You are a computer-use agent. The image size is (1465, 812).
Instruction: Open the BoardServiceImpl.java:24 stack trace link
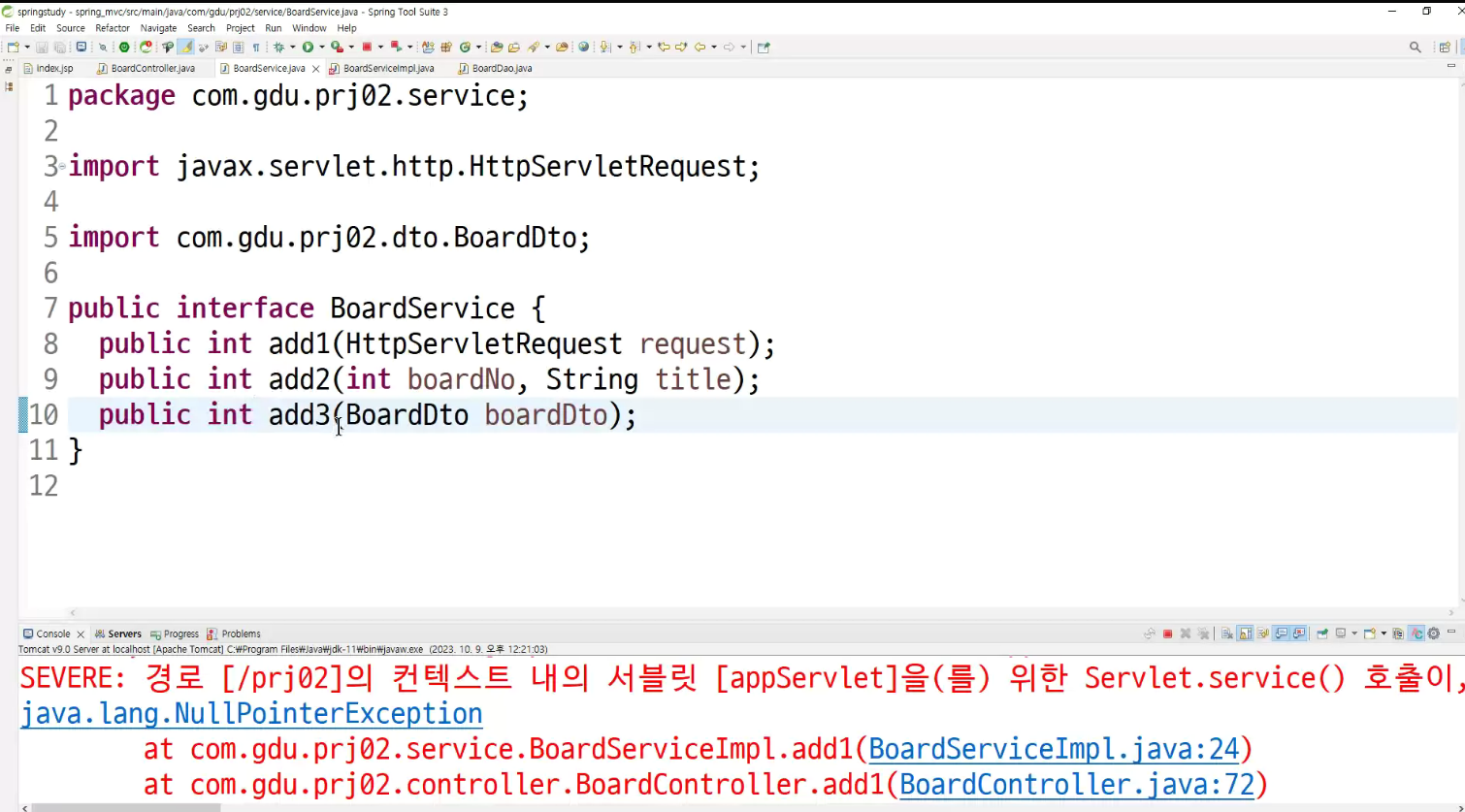click(1055, 749)
